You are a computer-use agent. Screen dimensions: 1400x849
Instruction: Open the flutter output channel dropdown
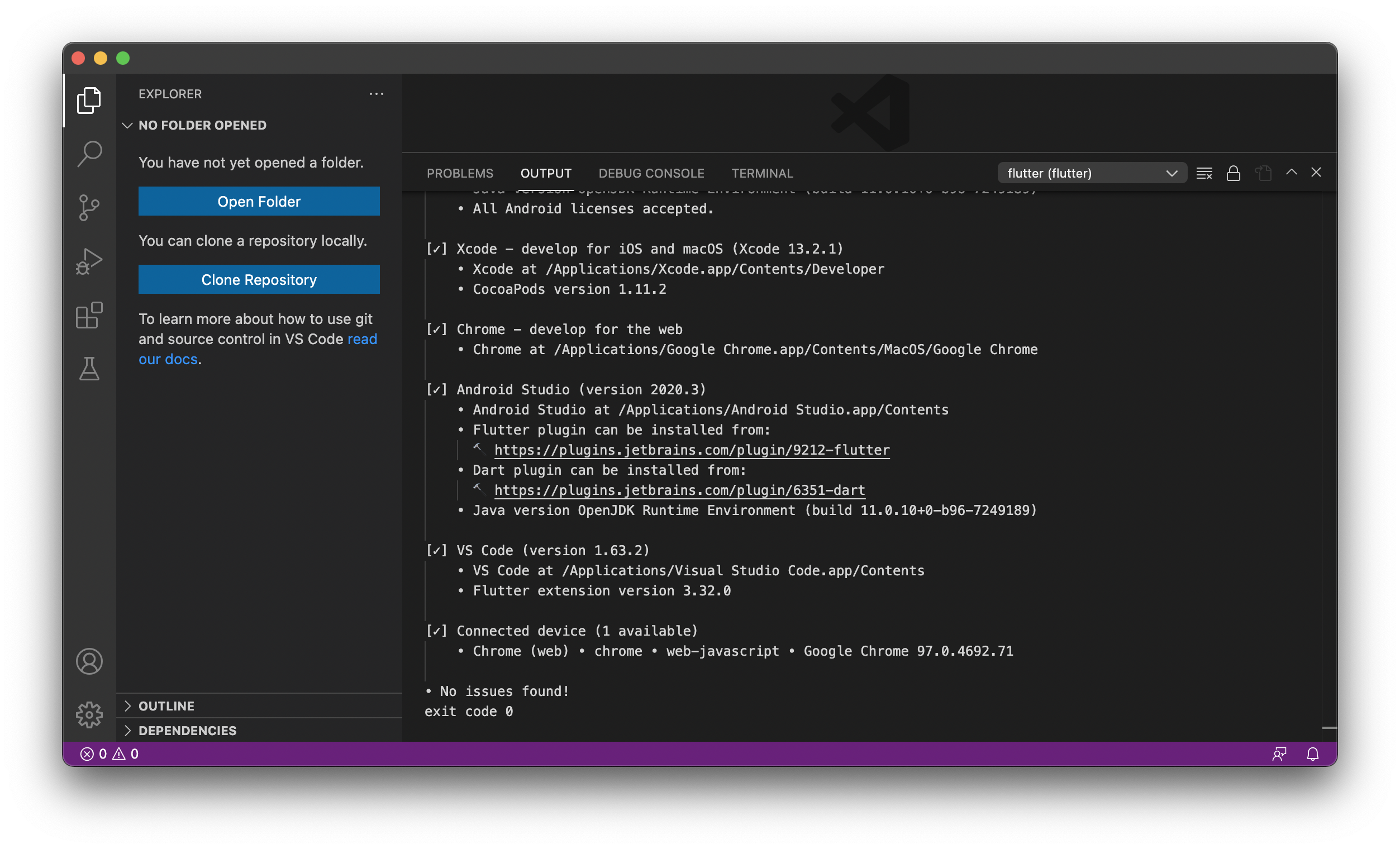pyautogui.click(x=1092, y=173)
